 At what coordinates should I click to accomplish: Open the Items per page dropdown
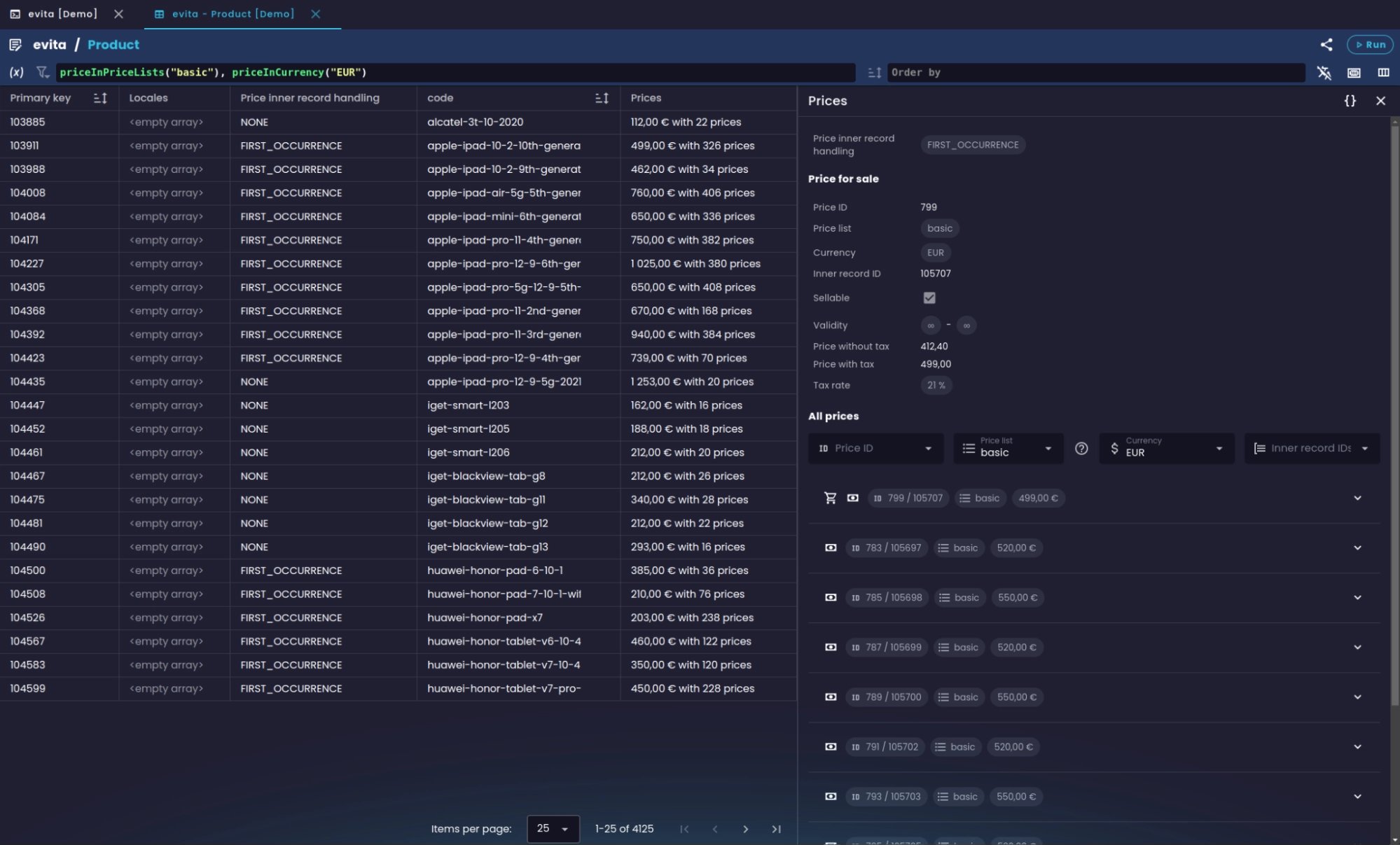[x=553, y=829]
